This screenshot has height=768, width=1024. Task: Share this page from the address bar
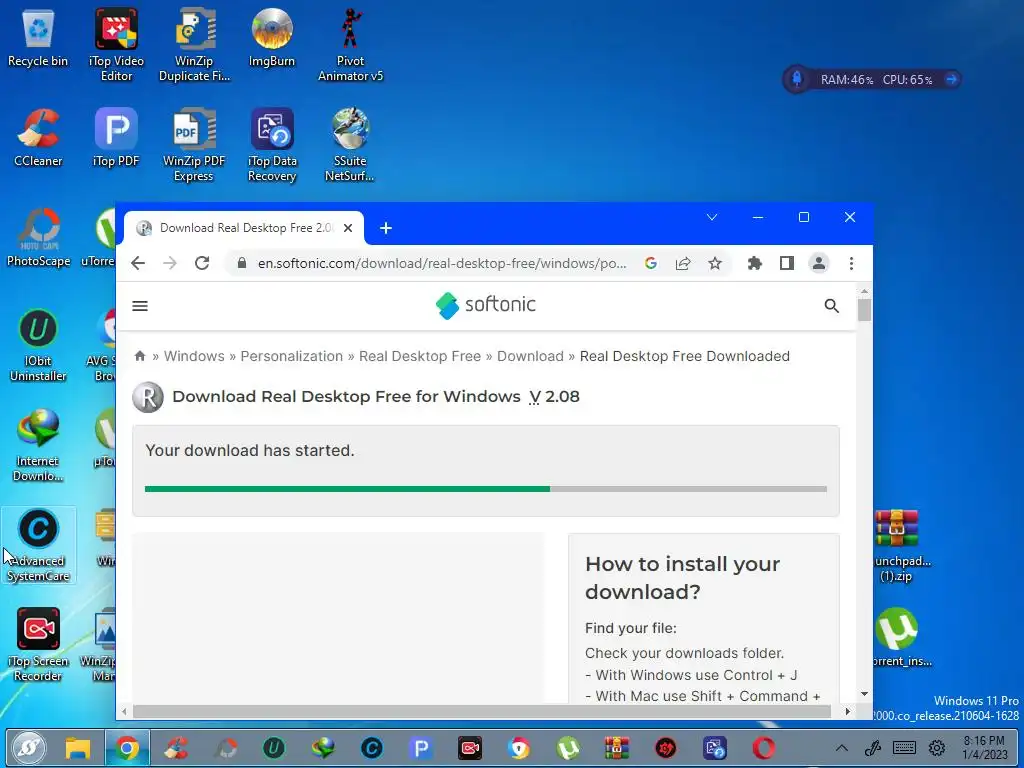(683, 263)
